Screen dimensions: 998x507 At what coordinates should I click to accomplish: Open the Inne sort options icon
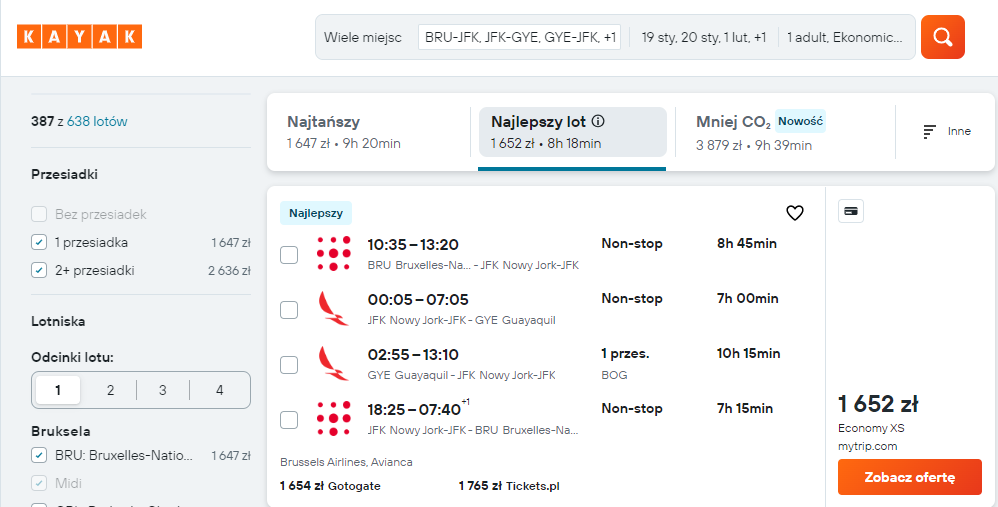pos(930,132)
